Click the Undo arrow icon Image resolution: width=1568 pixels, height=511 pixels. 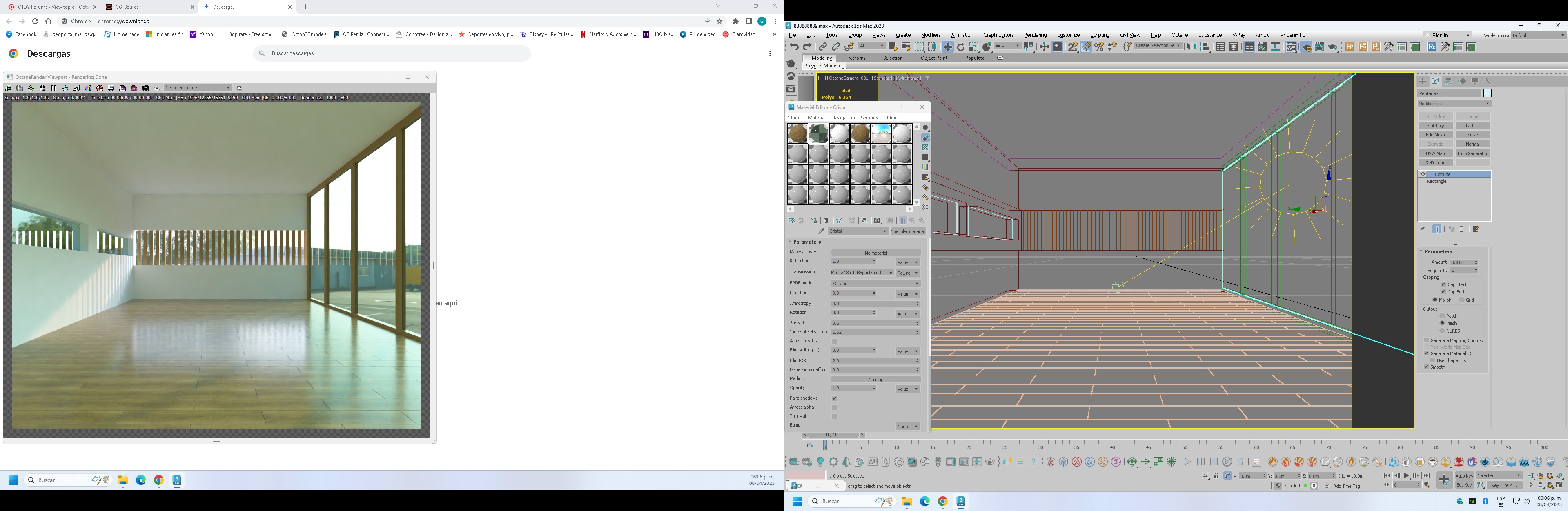(794, 47)
